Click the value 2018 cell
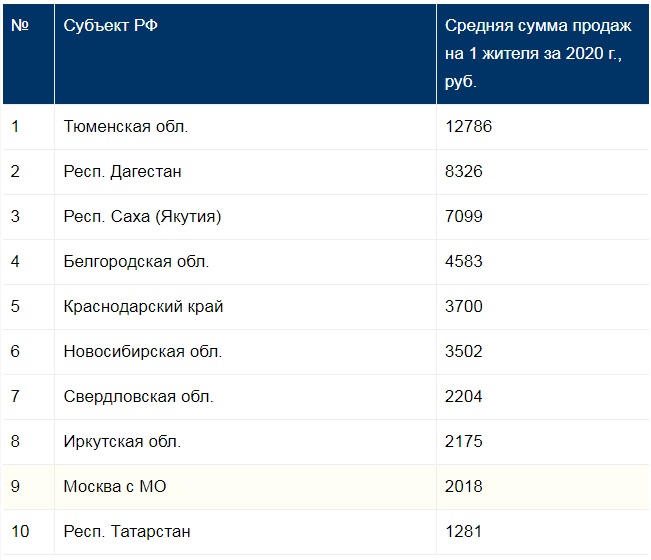651x560 pixels. tap(464, 487)
